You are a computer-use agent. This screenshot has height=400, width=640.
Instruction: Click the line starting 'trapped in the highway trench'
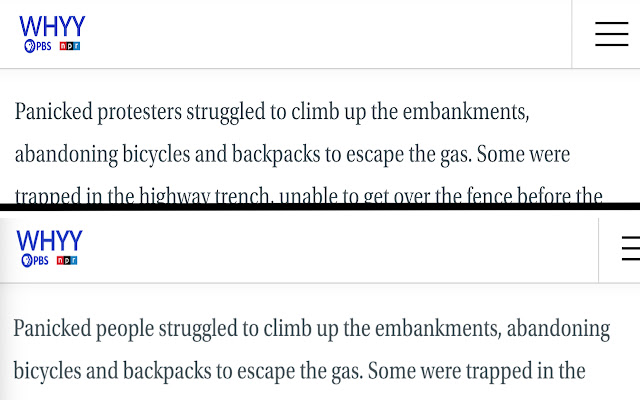coord(309,195)
